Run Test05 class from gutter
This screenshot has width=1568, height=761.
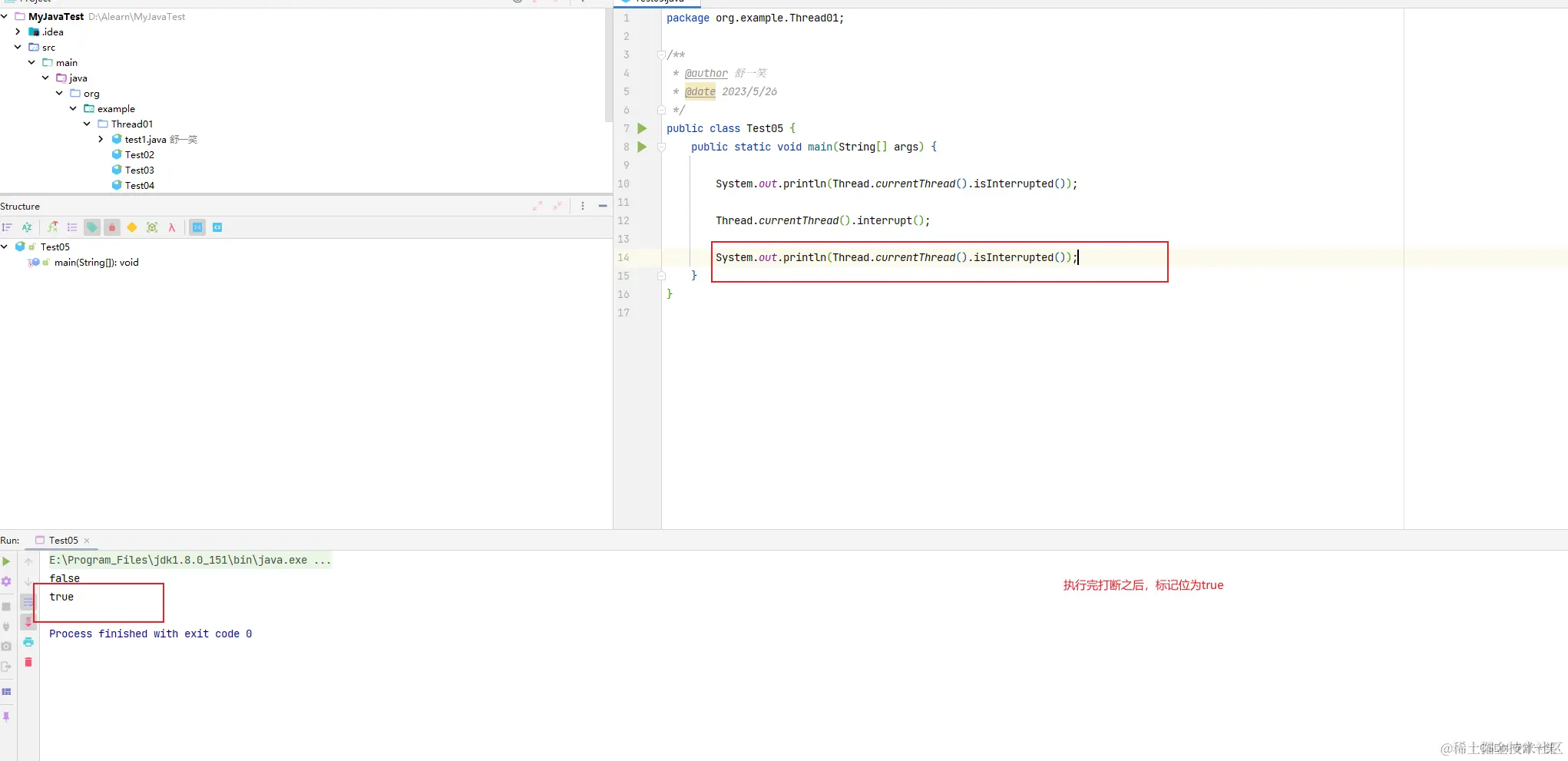click(x=643, y=128)
